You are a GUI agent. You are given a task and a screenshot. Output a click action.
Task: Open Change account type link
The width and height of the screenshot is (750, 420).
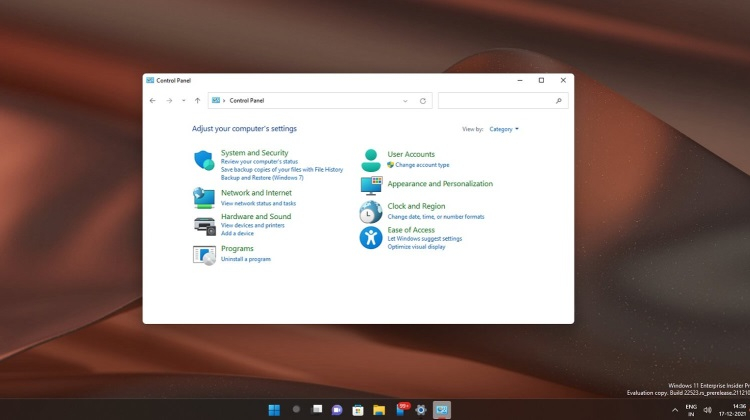422,165
